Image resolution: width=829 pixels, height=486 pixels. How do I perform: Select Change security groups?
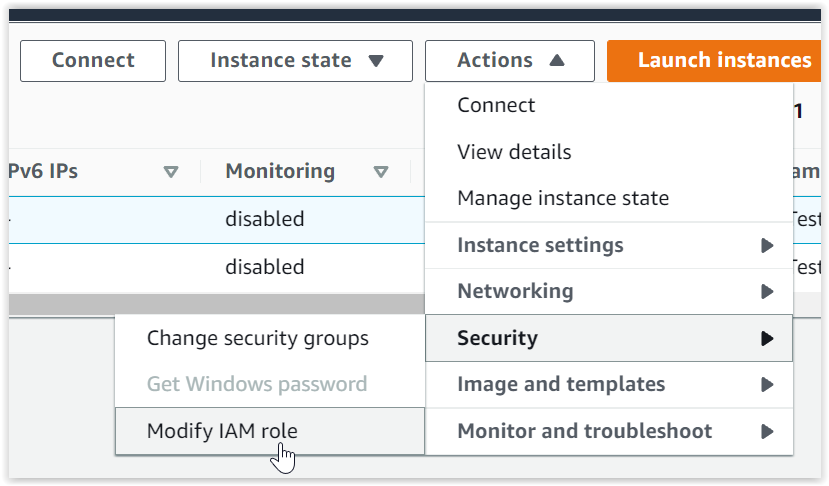pyautogui.click(x=258, y=338)
